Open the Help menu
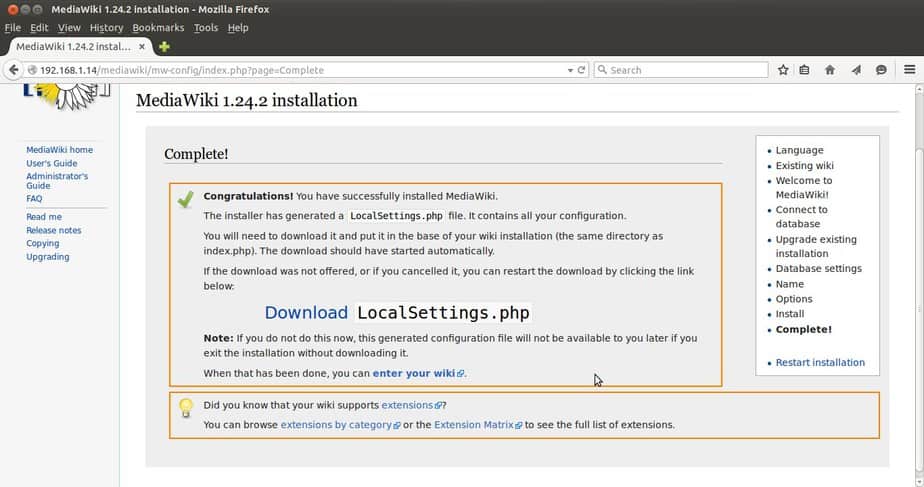Image resolution: width=924 pixels, height=487 pixels. coord(238,28)
